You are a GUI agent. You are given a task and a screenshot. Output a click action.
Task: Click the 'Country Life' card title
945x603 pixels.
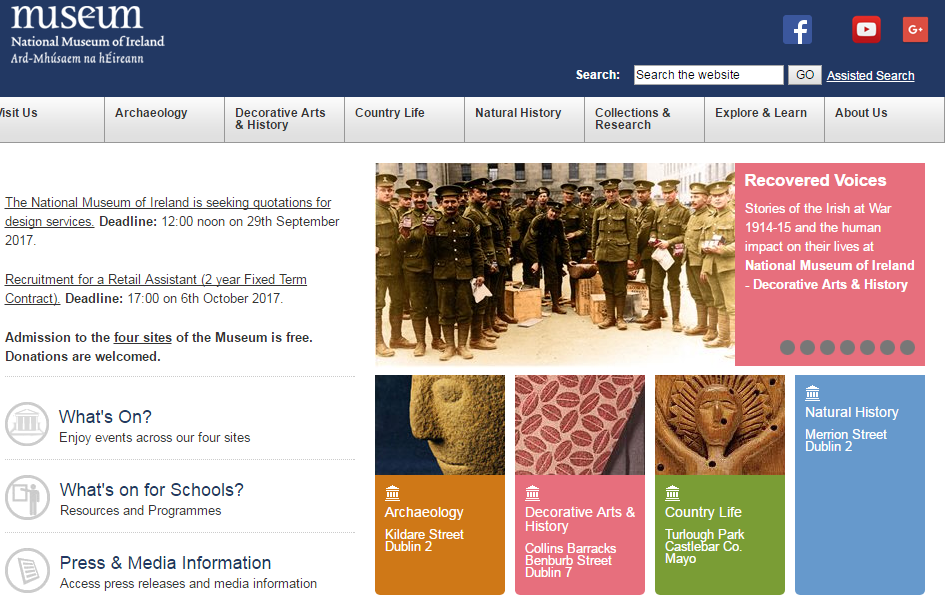pyautogui.click(x=703, y=512)
